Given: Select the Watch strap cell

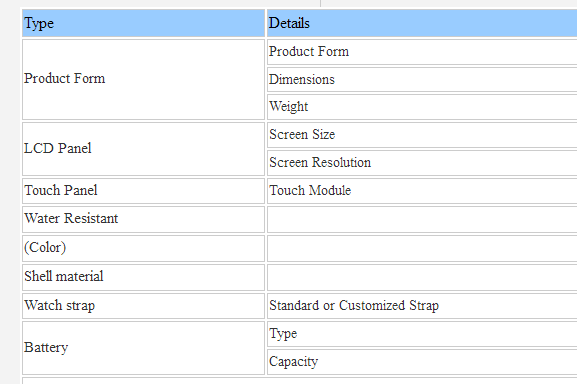Looking at the screenshot, I should (144, 306).
